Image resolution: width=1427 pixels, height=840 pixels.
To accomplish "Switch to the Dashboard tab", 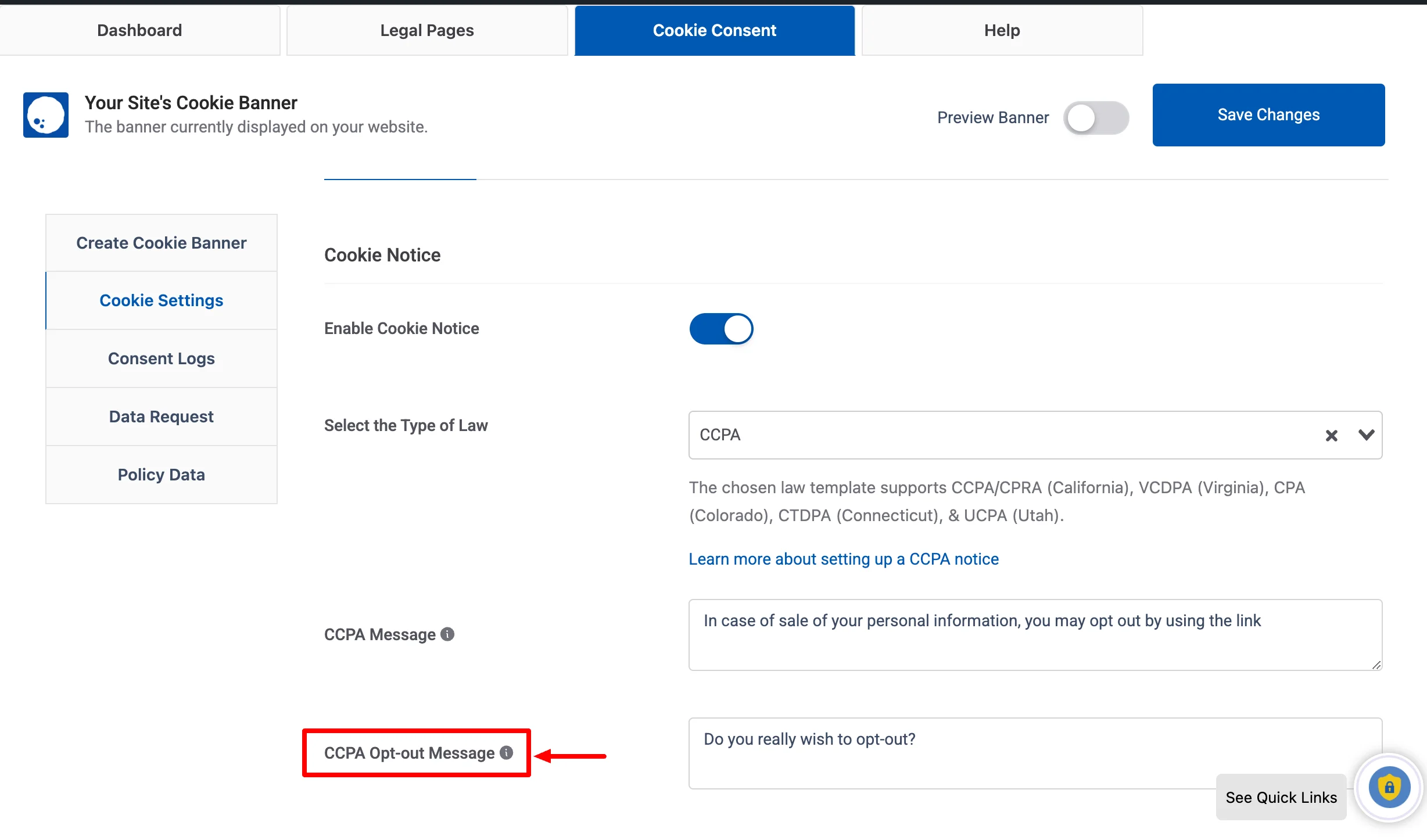I will click(139, 30).
